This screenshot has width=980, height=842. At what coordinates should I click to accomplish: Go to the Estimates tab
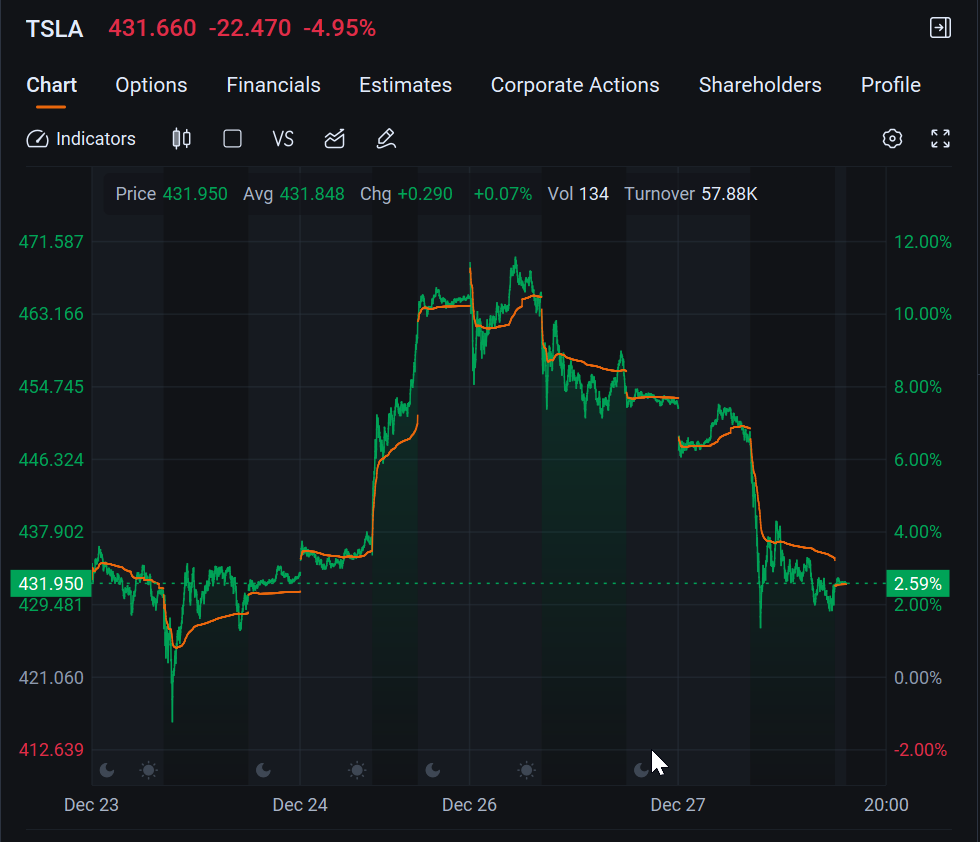click(405, 85)
